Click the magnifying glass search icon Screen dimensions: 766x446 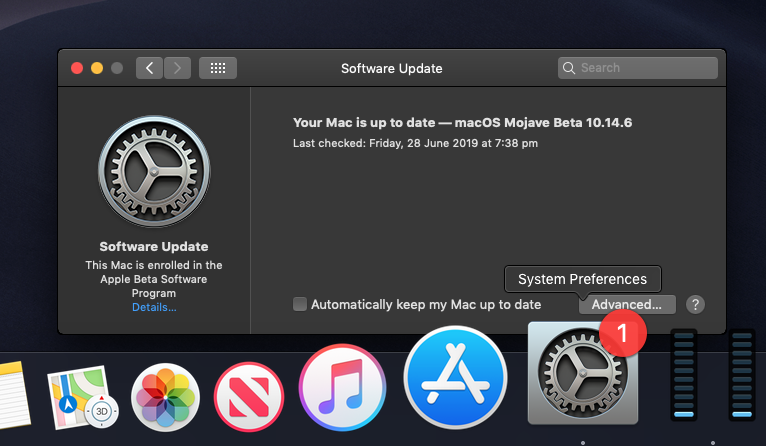[569, 68]
